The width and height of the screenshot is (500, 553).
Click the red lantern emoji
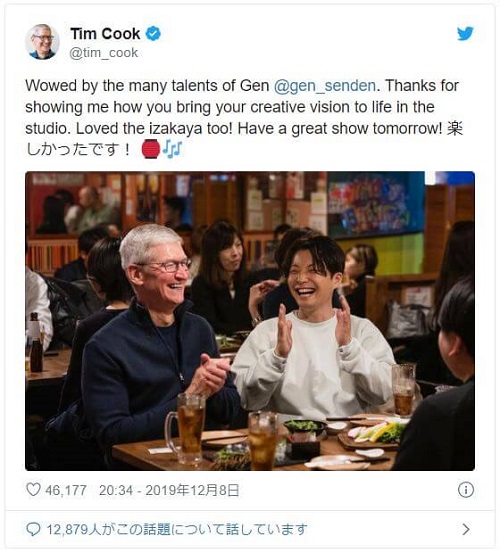tap(151, 149)
